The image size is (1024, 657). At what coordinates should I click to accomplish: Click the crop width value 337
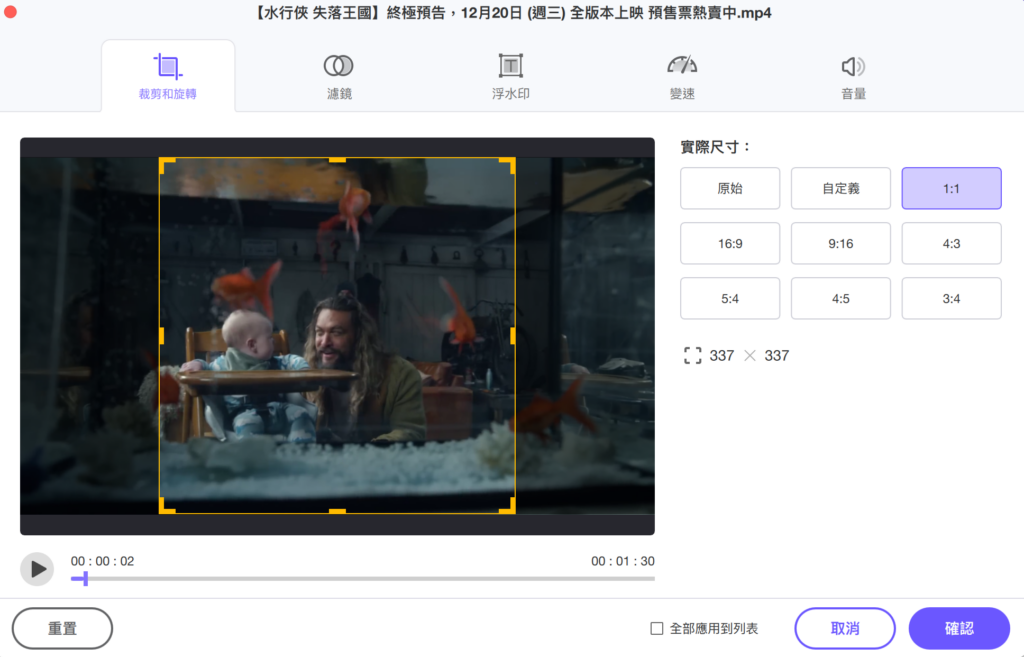[x=722, y=356]
